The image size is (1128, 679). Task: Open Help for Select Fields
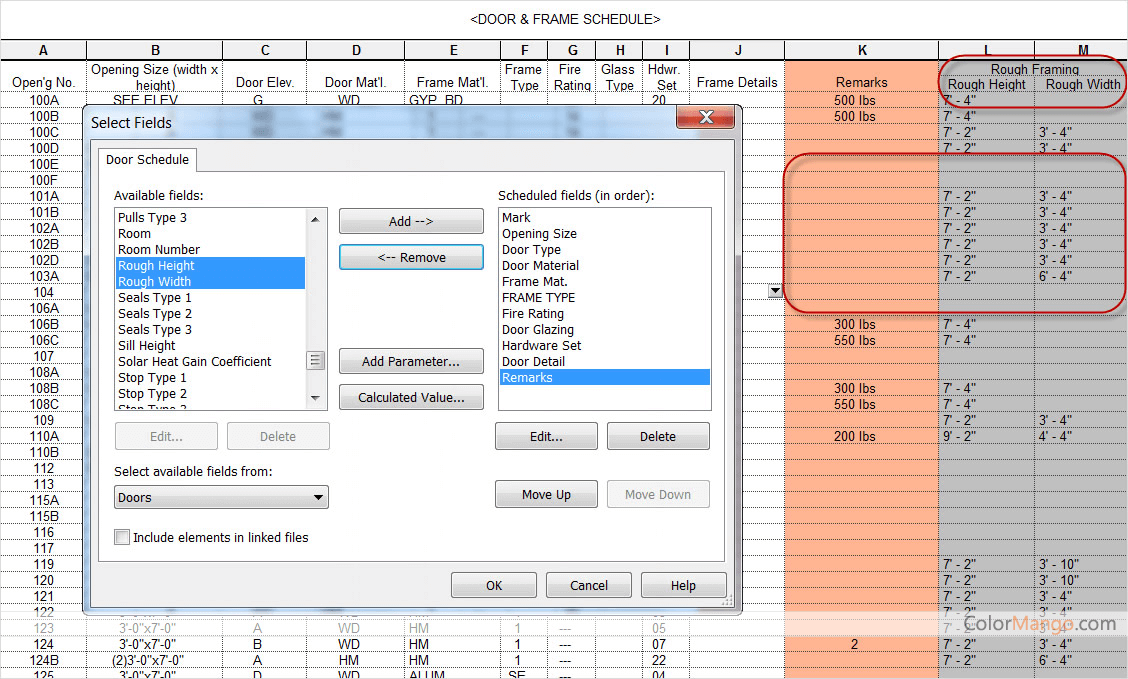pyautogui.click(x=683, y=585)
